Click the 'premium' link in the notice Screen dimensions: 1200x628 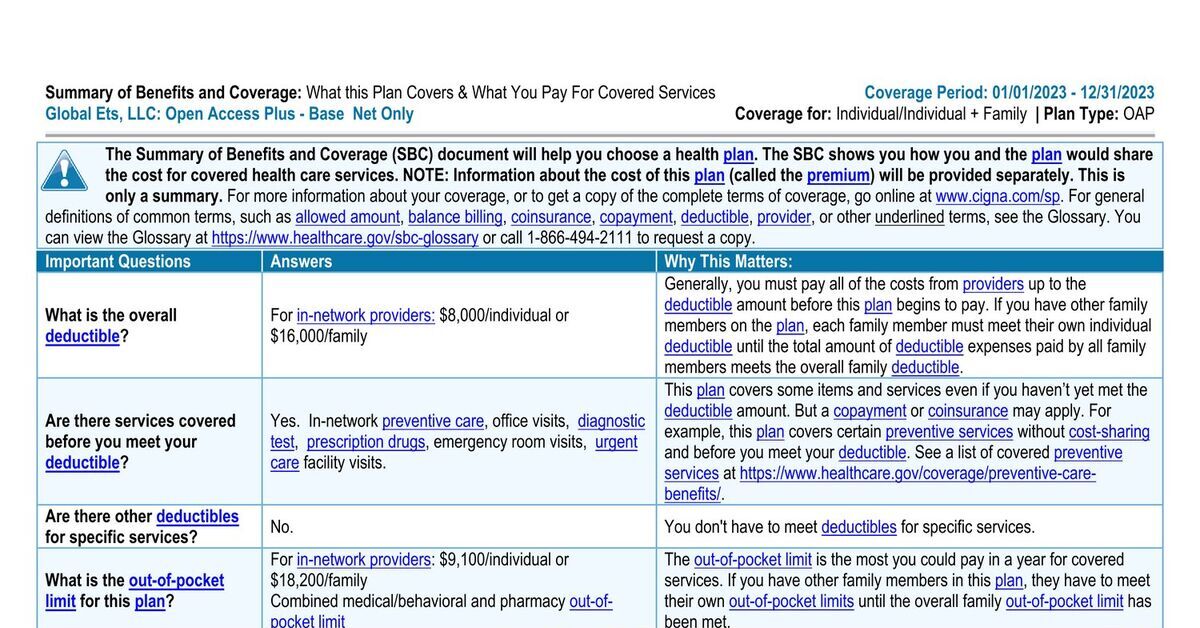coord(839,175)
